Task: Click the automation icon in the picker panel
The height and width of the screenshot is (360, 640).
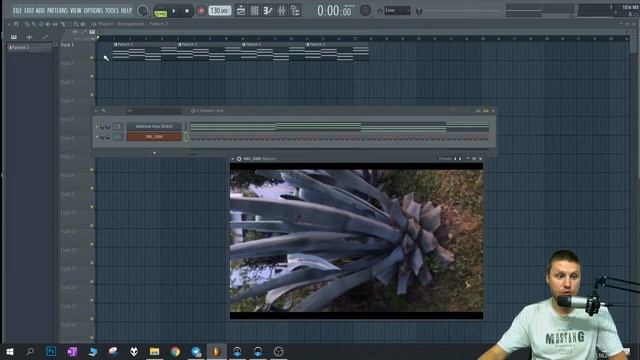Action: click(44, 37)
